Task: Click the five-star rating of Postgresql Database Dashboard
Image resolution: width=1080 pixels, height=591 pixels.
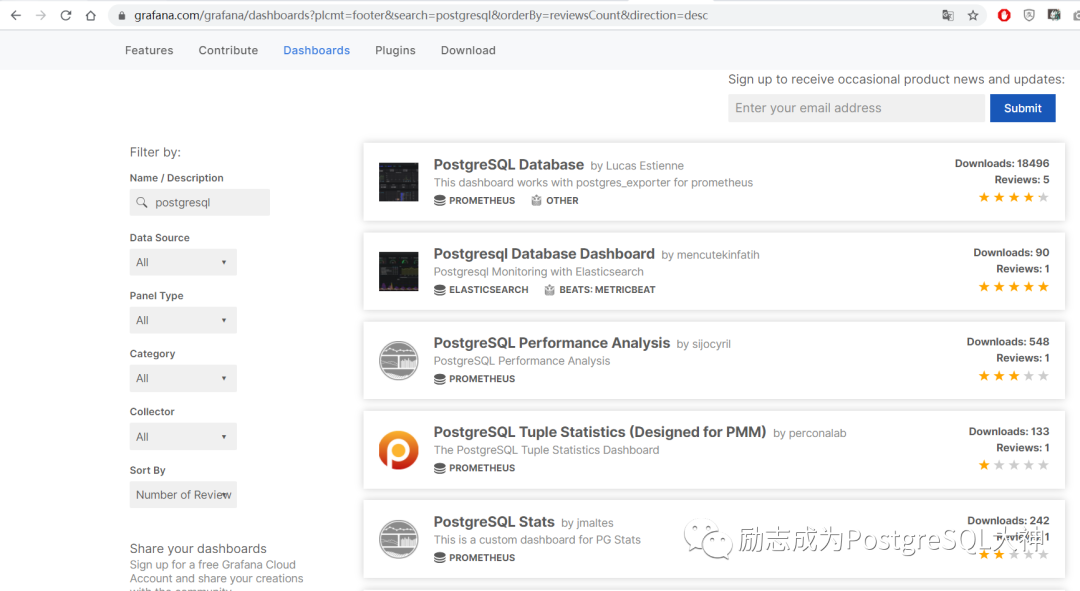Action: click(1014, 287)
